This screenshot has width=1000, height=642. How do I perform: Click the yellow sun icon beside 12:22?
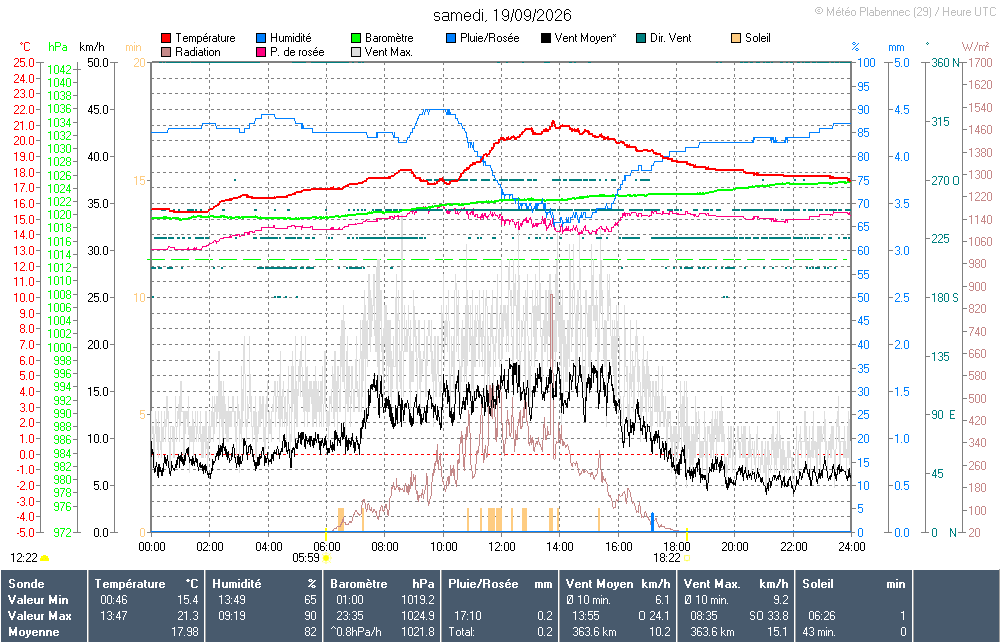point(45,558)
